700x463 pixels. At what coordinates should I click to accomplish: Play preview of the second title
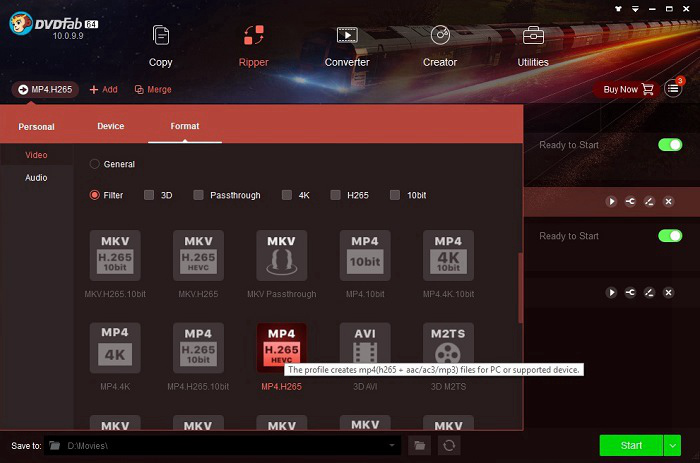click(x=612, y=292)
